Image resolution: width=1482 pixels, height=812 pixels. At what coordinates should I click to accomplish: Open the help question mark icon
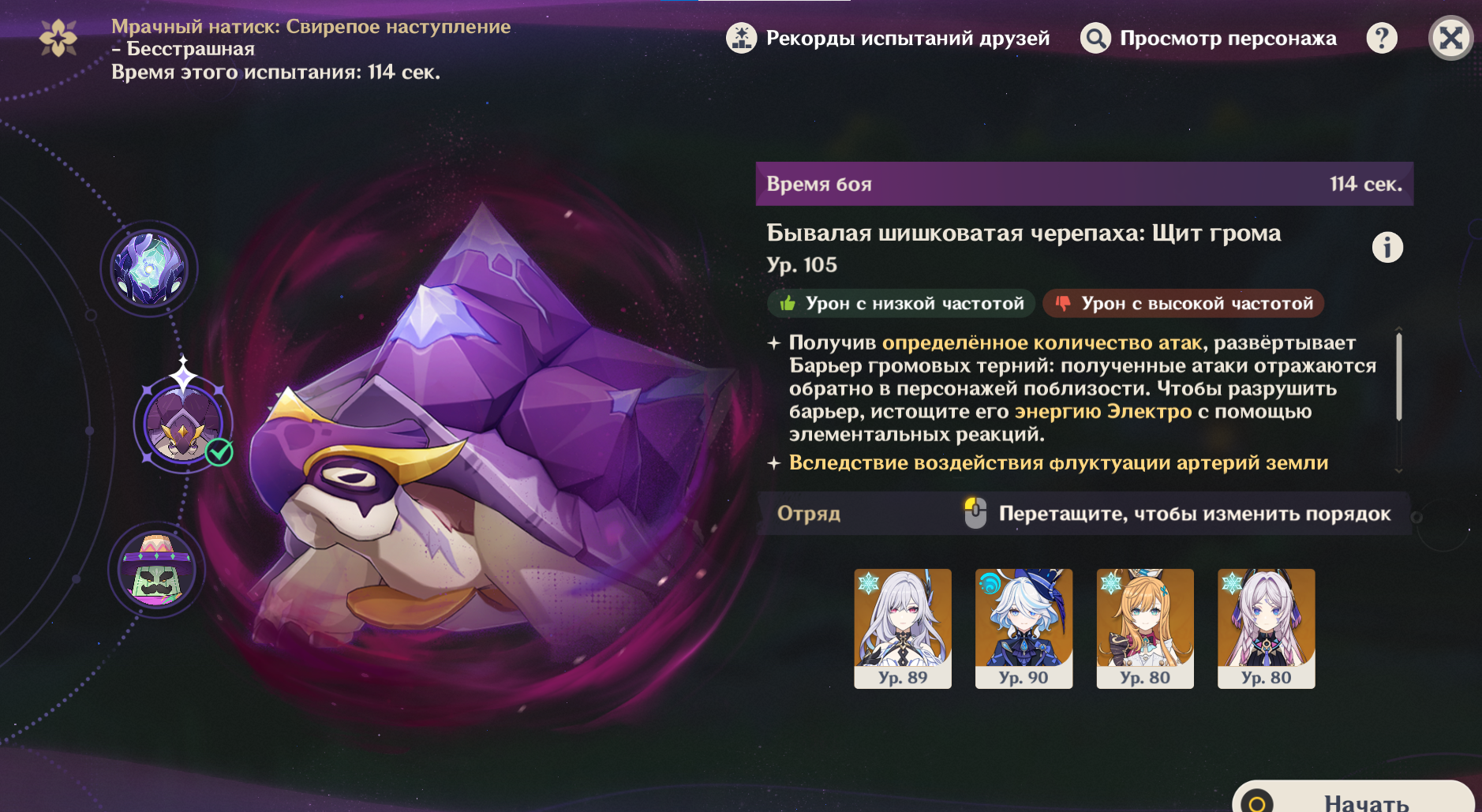point(1382,38)
